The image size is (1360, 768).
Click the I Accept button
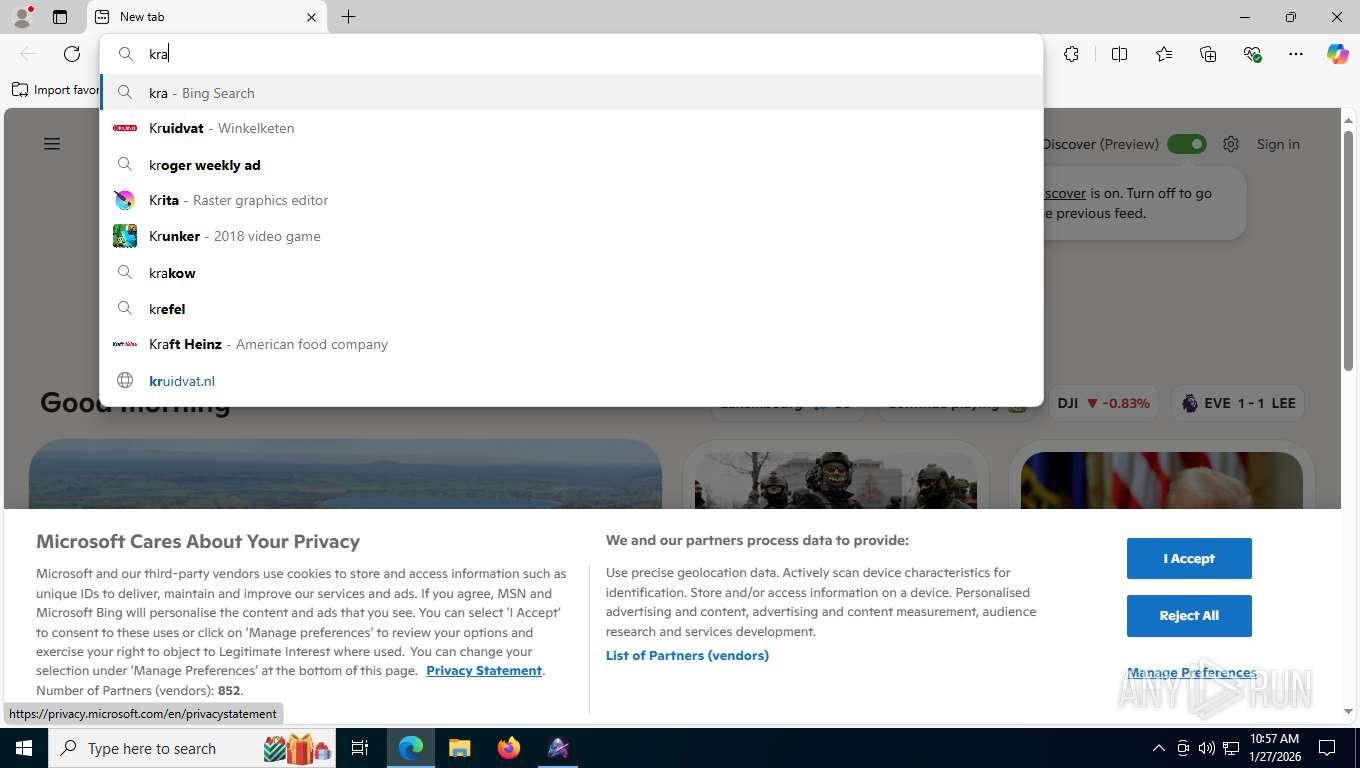coord(1189,558)
